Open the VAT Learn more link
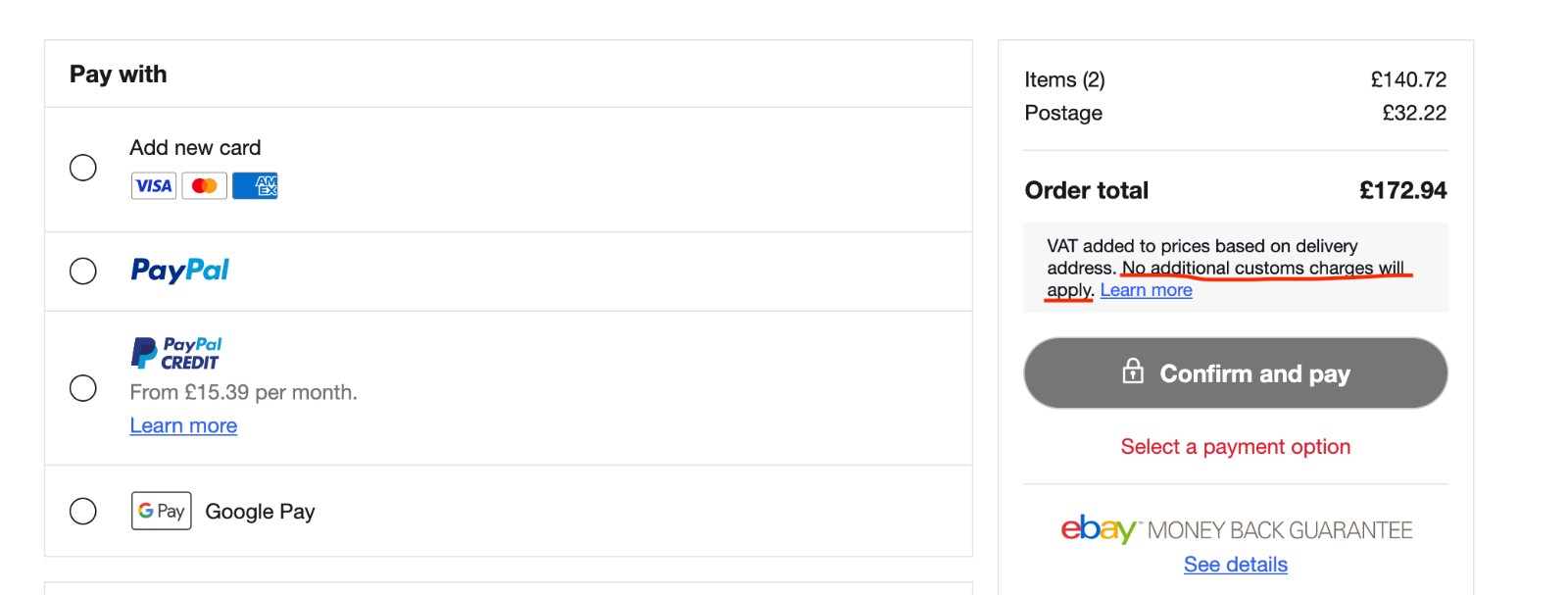The height and width of the screenshot is (595, 1568). pos(1147,290)
